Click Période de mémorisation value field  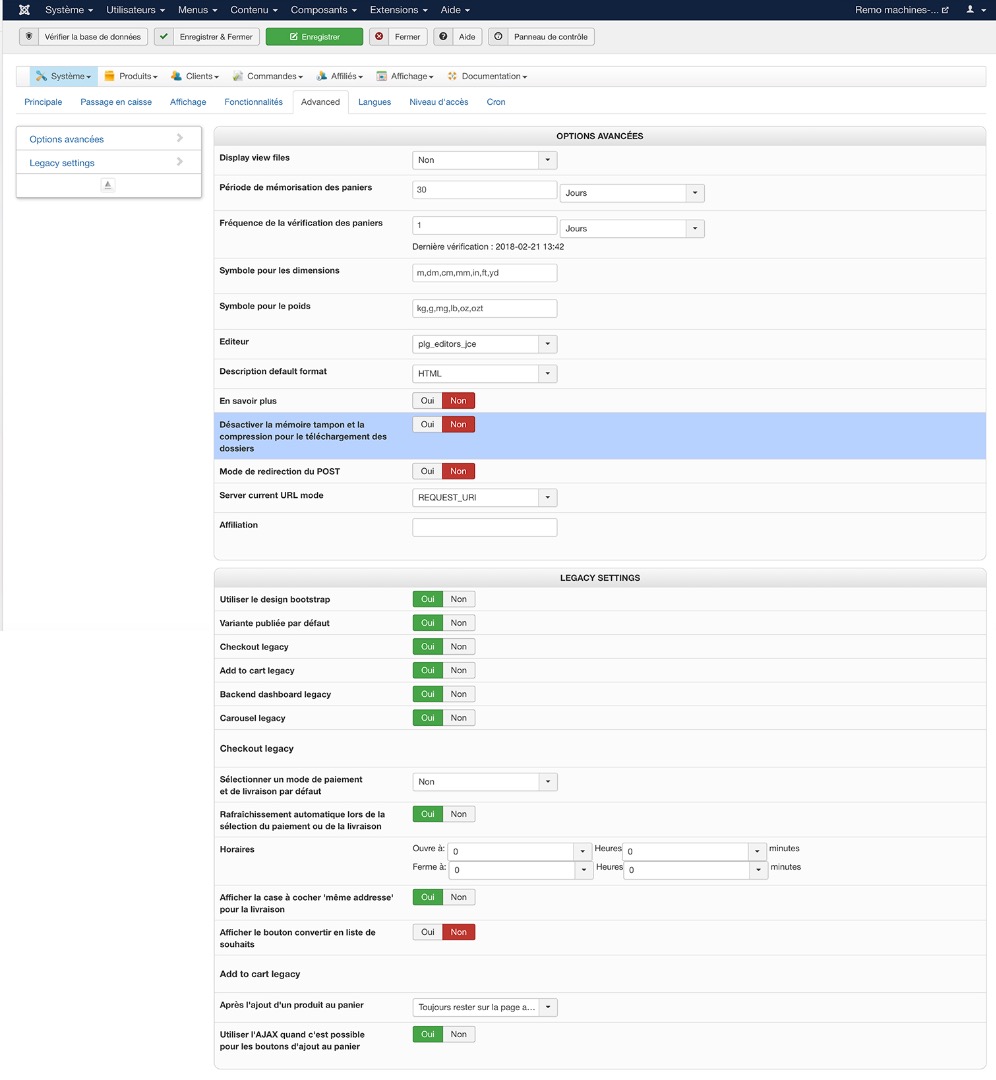(484, 190)
